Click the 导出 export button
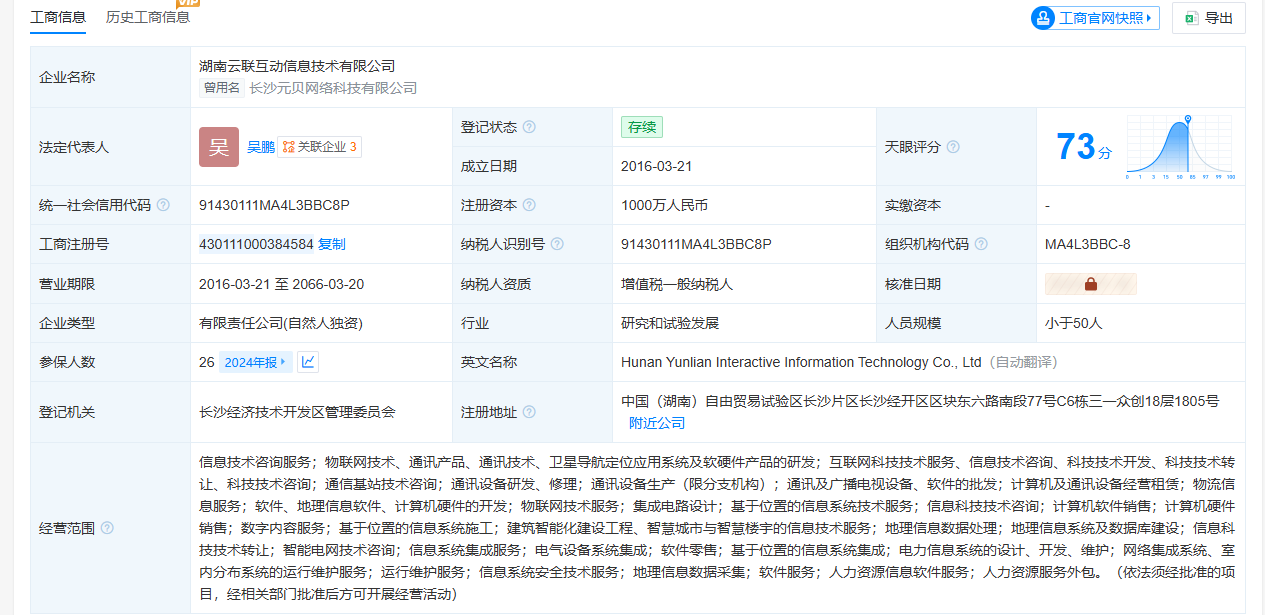The image size is (1265, 615). click(1209, 18)
